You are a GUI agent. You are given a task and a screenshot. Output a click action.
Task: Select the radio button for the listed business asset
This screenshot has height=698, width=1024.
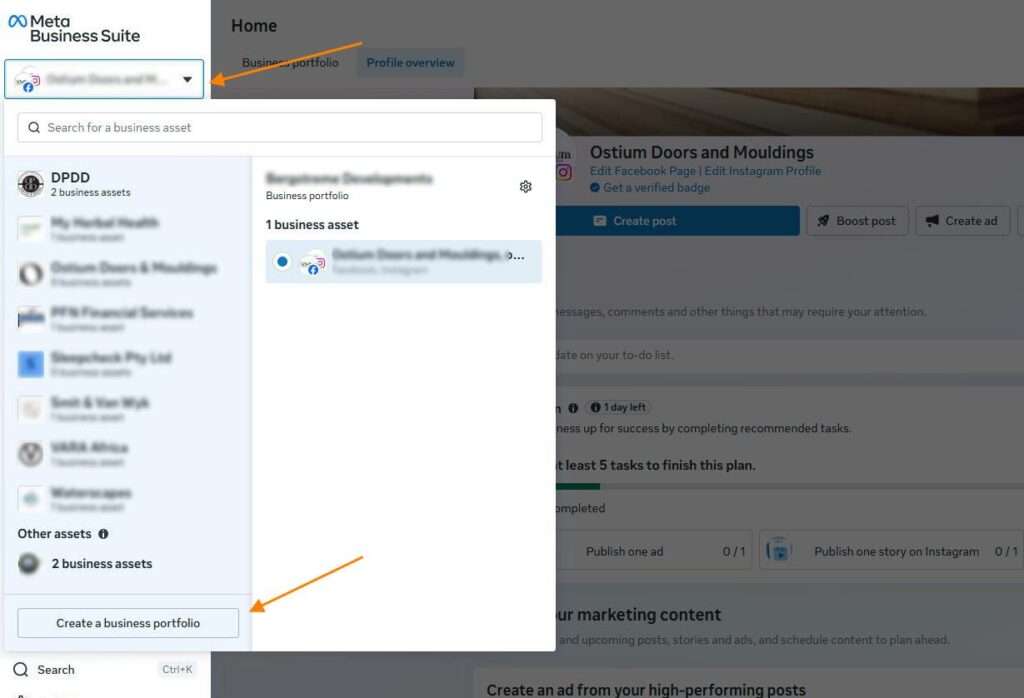[x=282, y=262]
